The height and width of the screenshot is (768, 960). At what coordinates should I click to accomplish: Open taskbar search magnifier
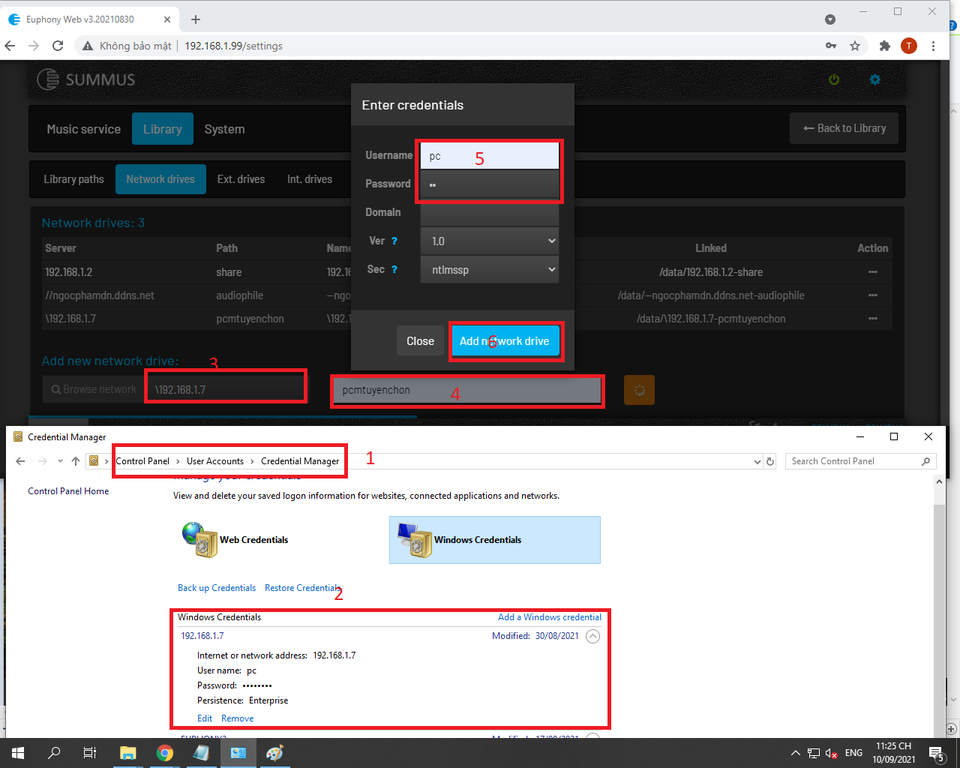(x=54, y=753)
